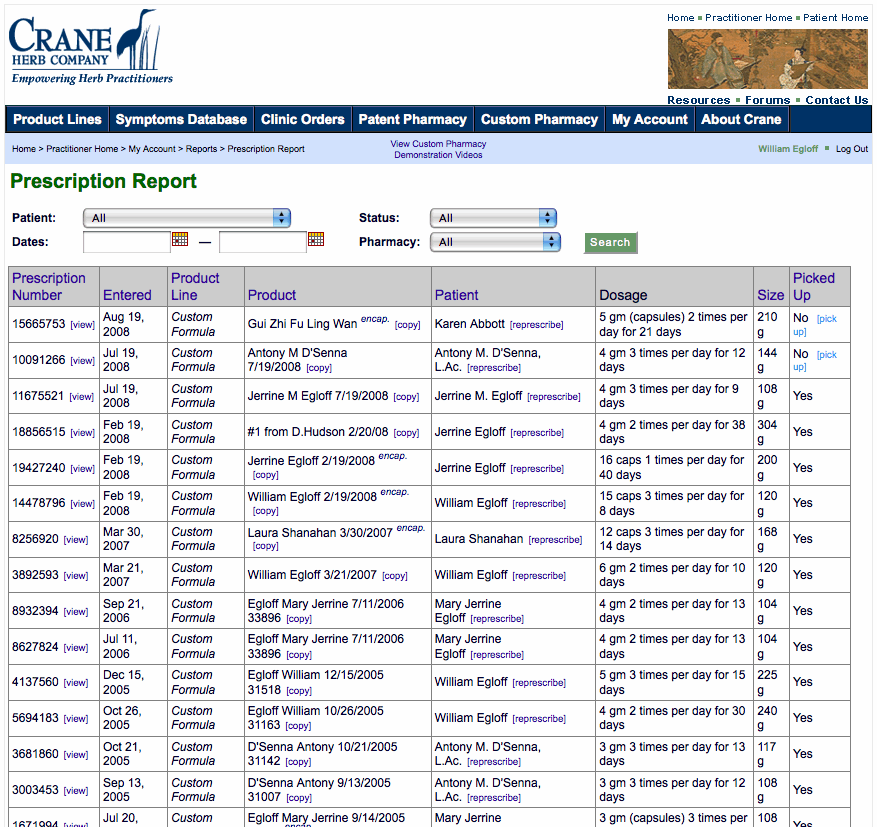Screen dimensions: 877x827
Task: Open View Custom Pharmacy Demonstration Videos link
Action: point(438,149)
